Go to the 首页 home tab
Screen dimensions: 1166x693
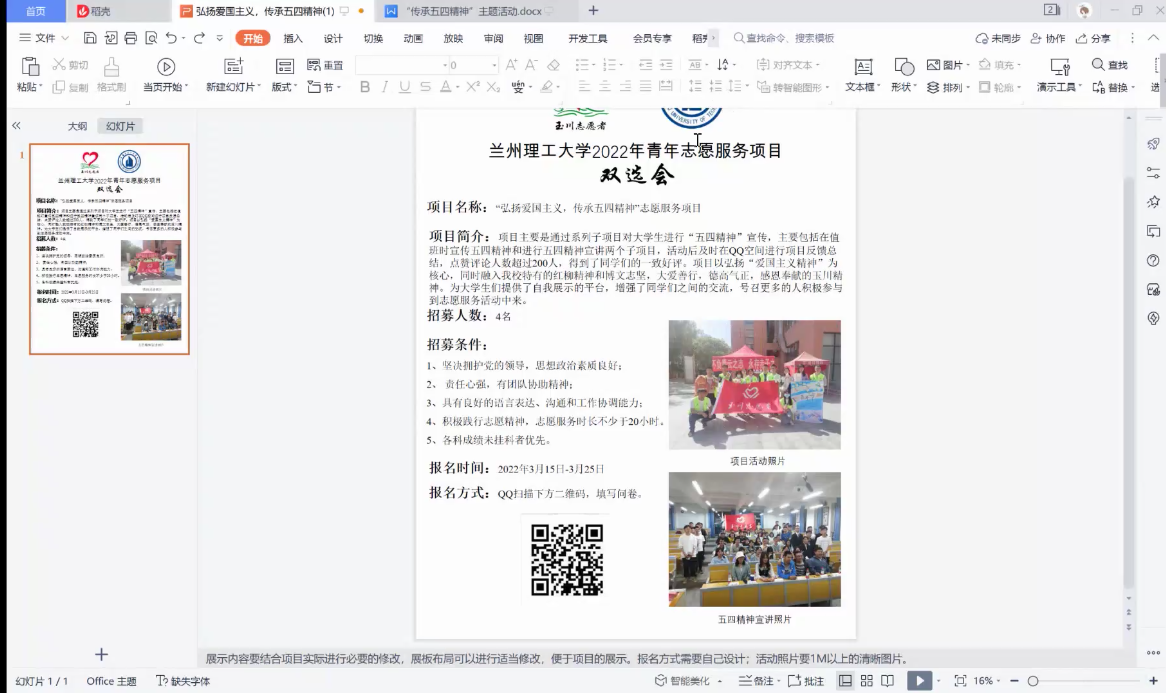point(36,11)
